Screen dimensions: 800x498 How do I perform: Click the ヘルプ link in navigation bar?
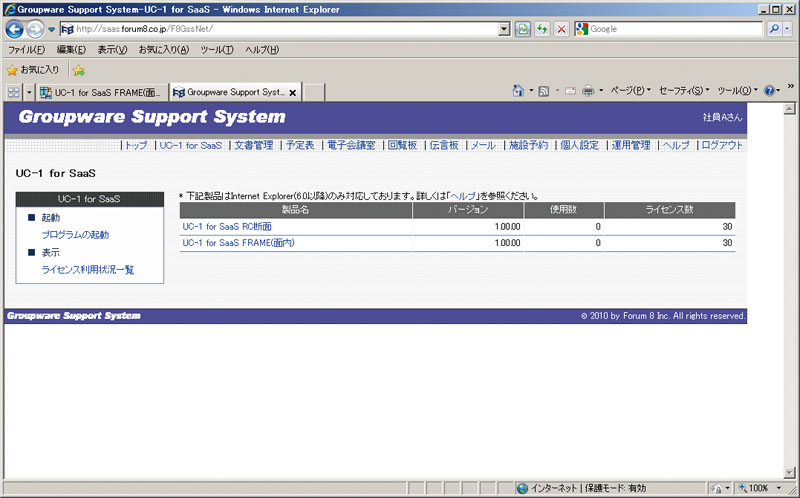click(676, 145)
